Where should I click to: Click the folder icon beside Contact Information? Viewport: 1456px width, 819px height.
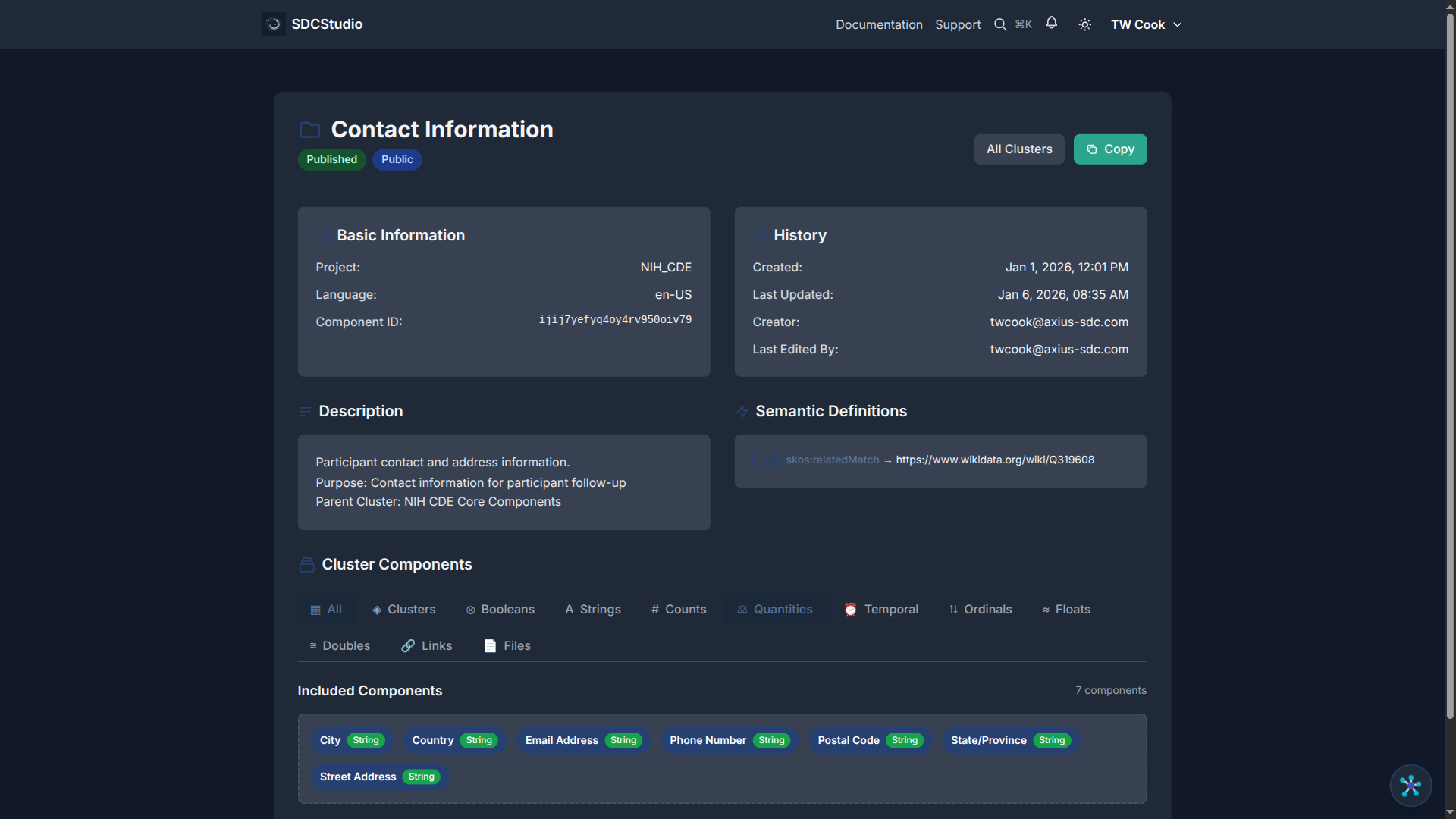pyautogui.click(x=309, y=129)
